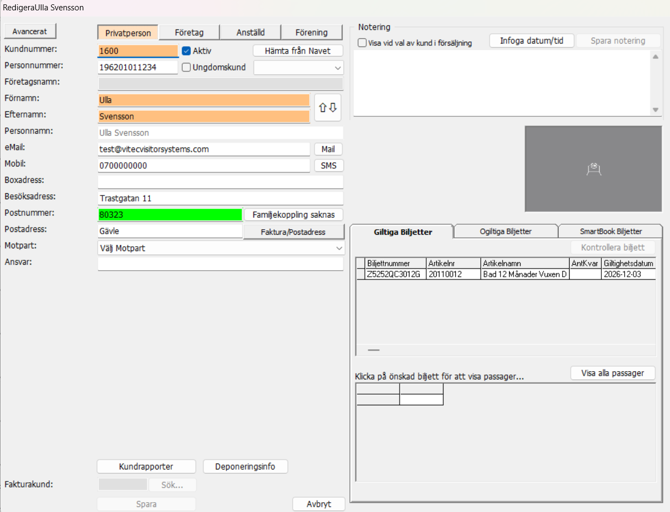Click Visa alla passager button
This screenshot has height=512, width=670.
click(613, 373)
